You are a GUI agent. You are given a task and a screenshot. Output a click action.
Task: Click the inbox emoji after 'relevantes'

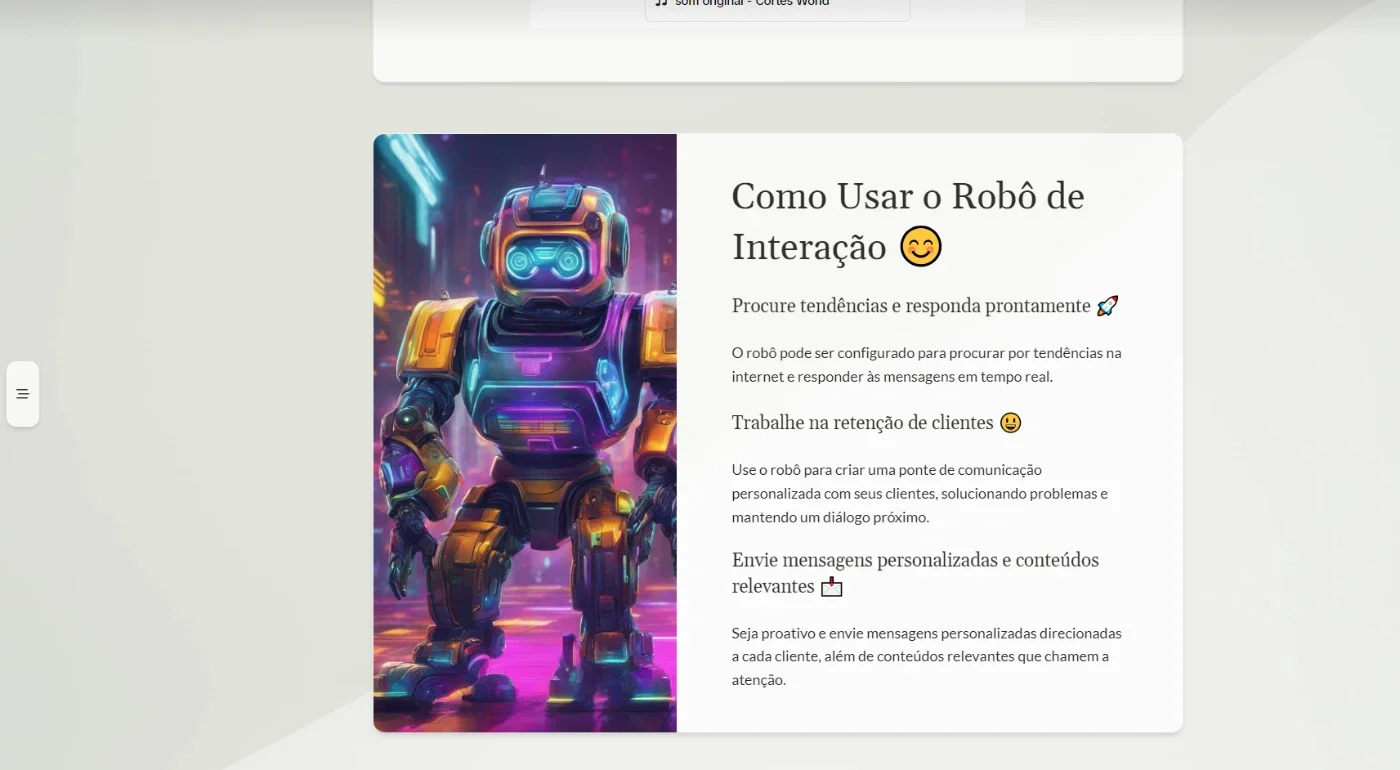point(832,587)
